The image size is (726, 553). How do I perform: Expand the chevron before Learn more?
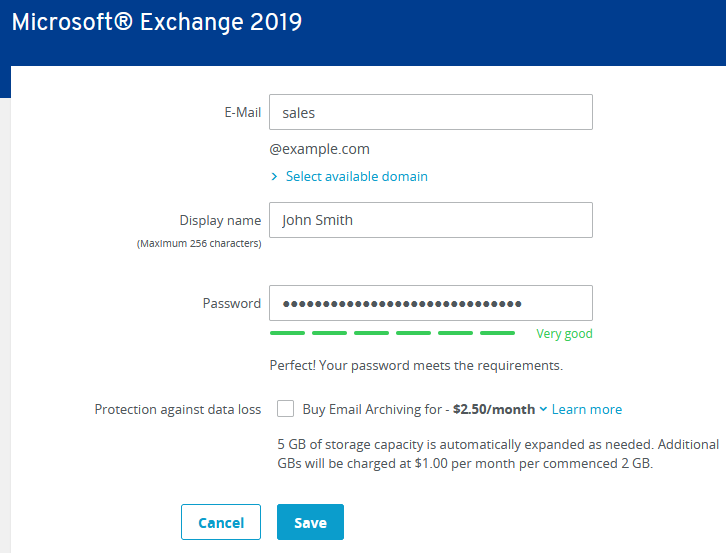coord(544,409)
